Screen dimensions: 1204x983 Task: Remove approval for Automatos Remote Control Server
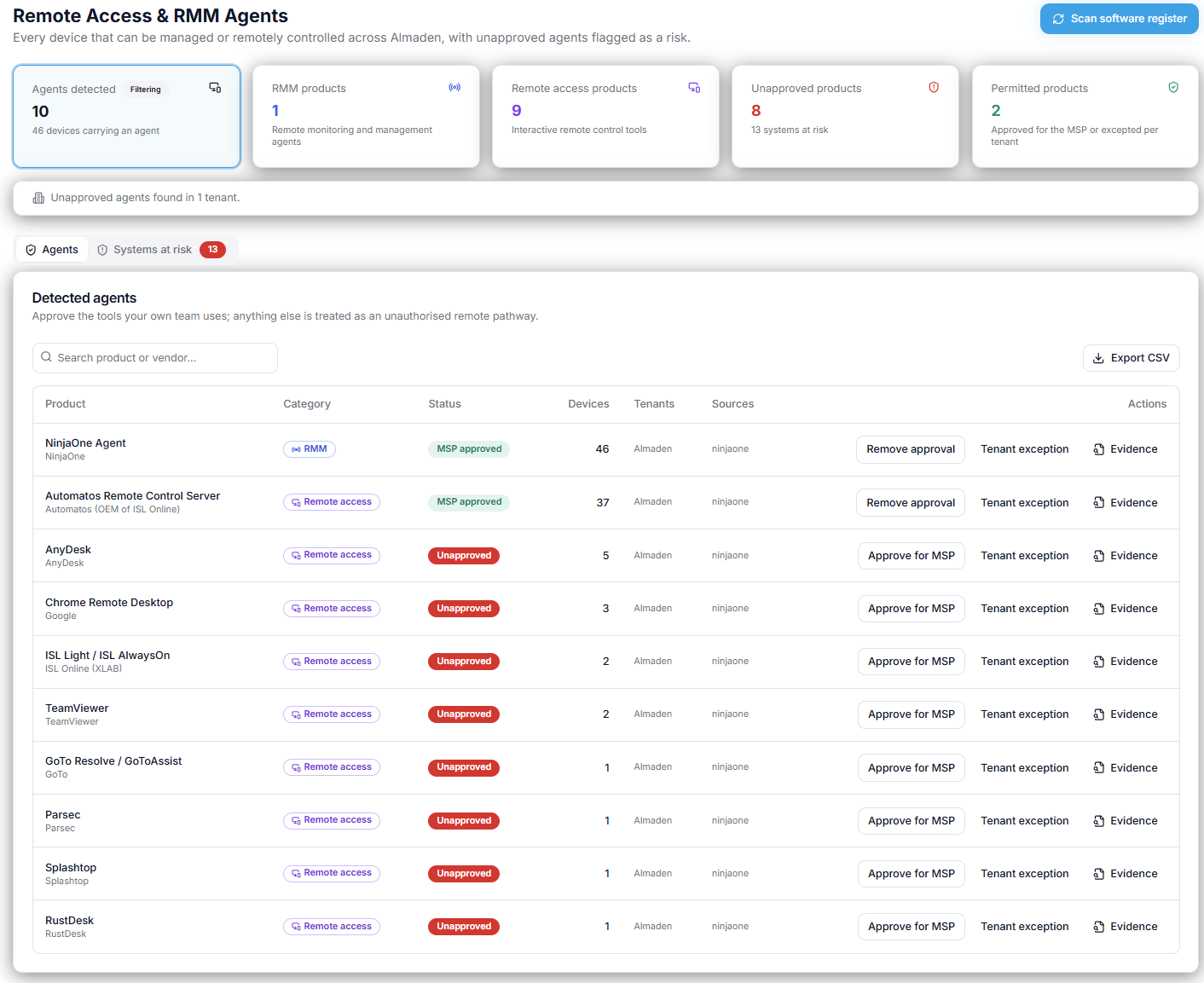[911, 503]
